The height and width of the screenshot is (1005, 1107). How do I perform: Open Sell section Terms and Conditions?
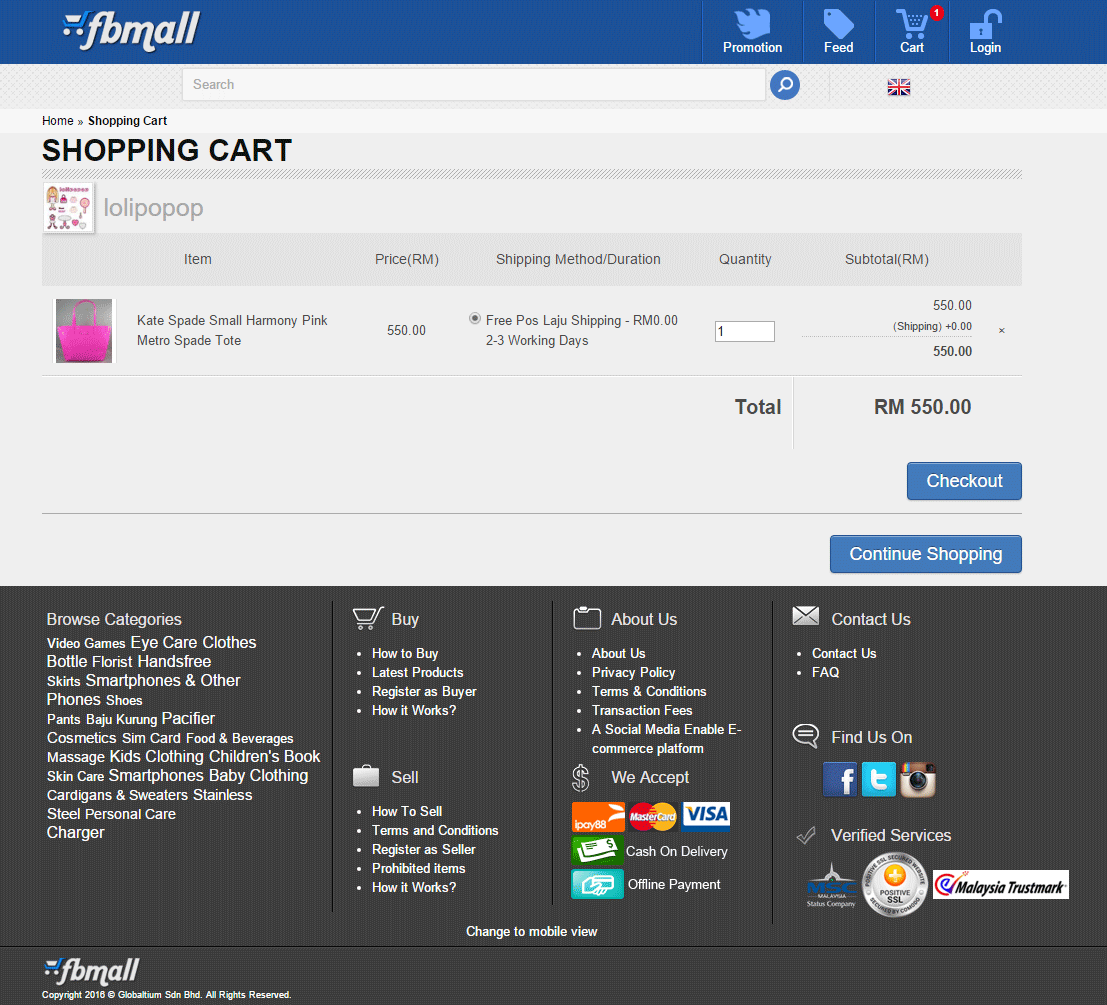[435, 831]
